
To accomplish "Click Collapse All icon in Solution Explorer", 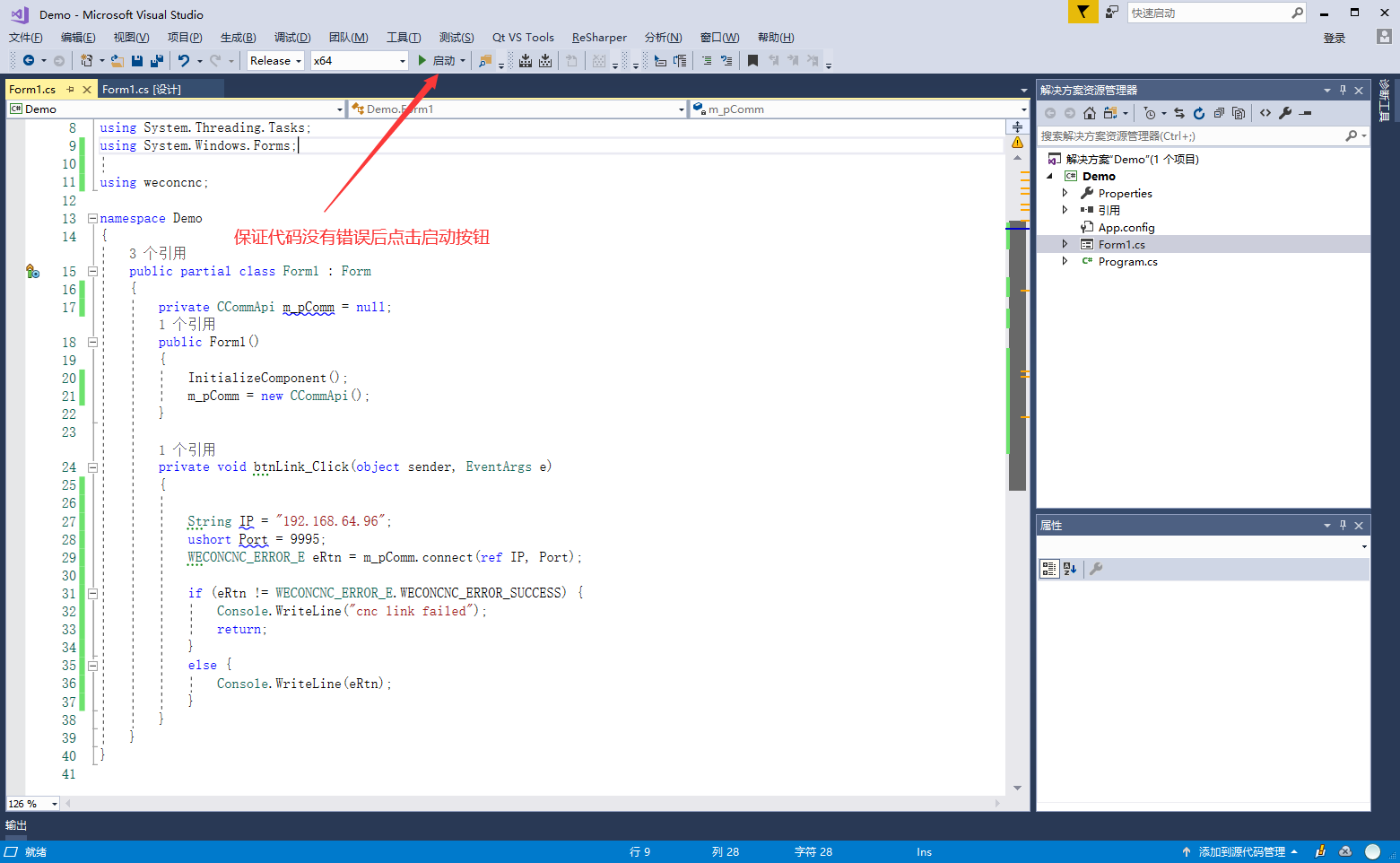I will (1219, 113).
